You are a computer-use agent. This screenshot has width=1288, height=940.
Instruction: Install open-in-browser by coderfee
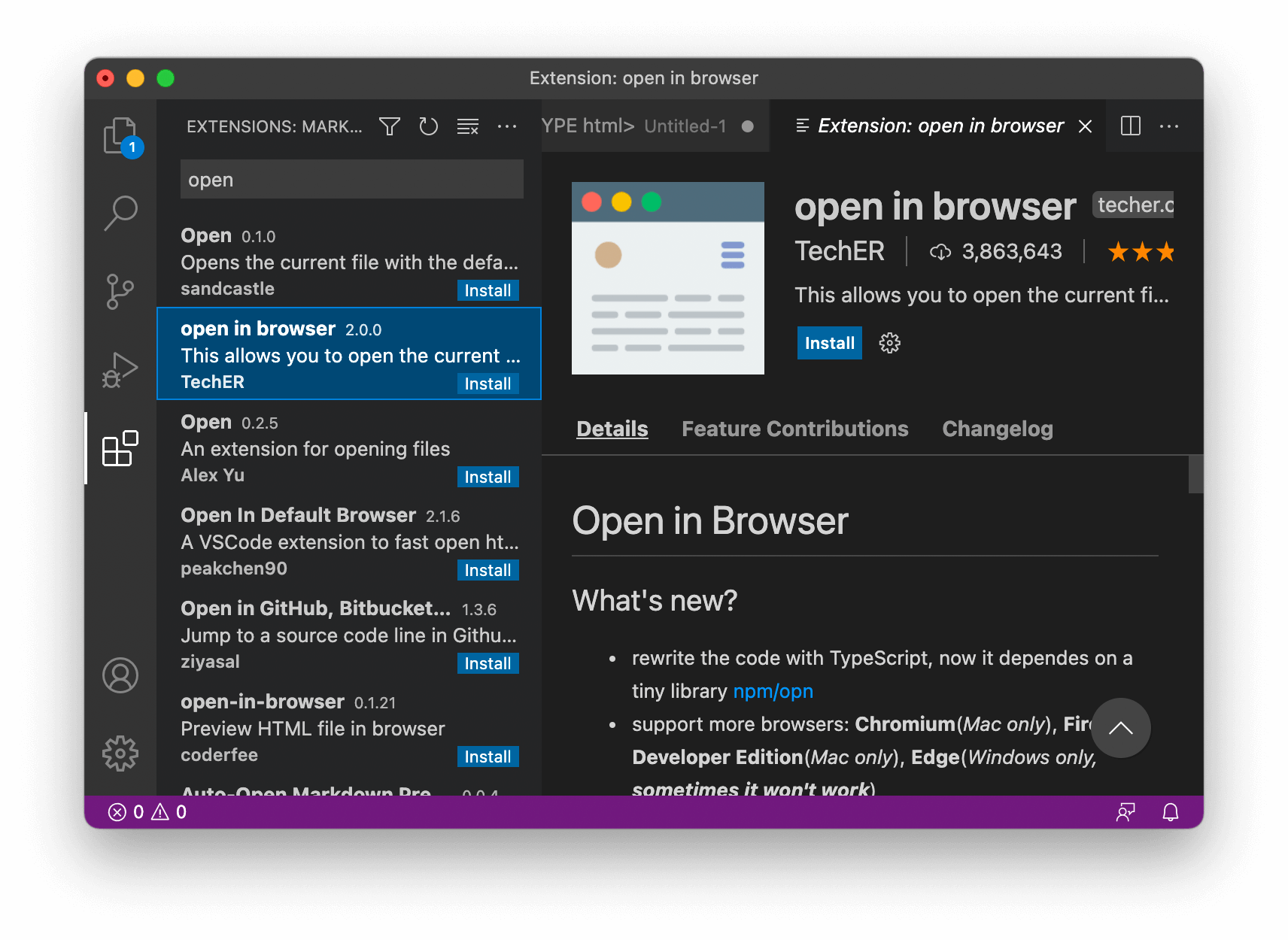[x=488, y=757]
